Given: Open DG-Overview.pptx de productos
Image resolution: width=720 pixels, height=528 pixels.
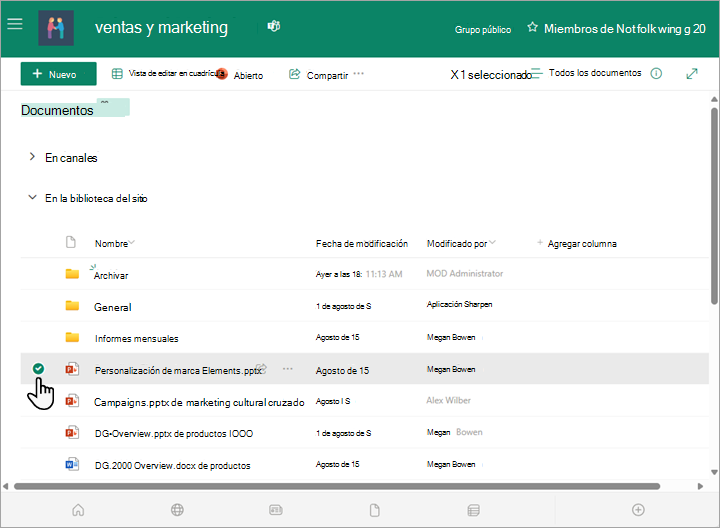Looking at the screenshot, I should tap(174, 434).
